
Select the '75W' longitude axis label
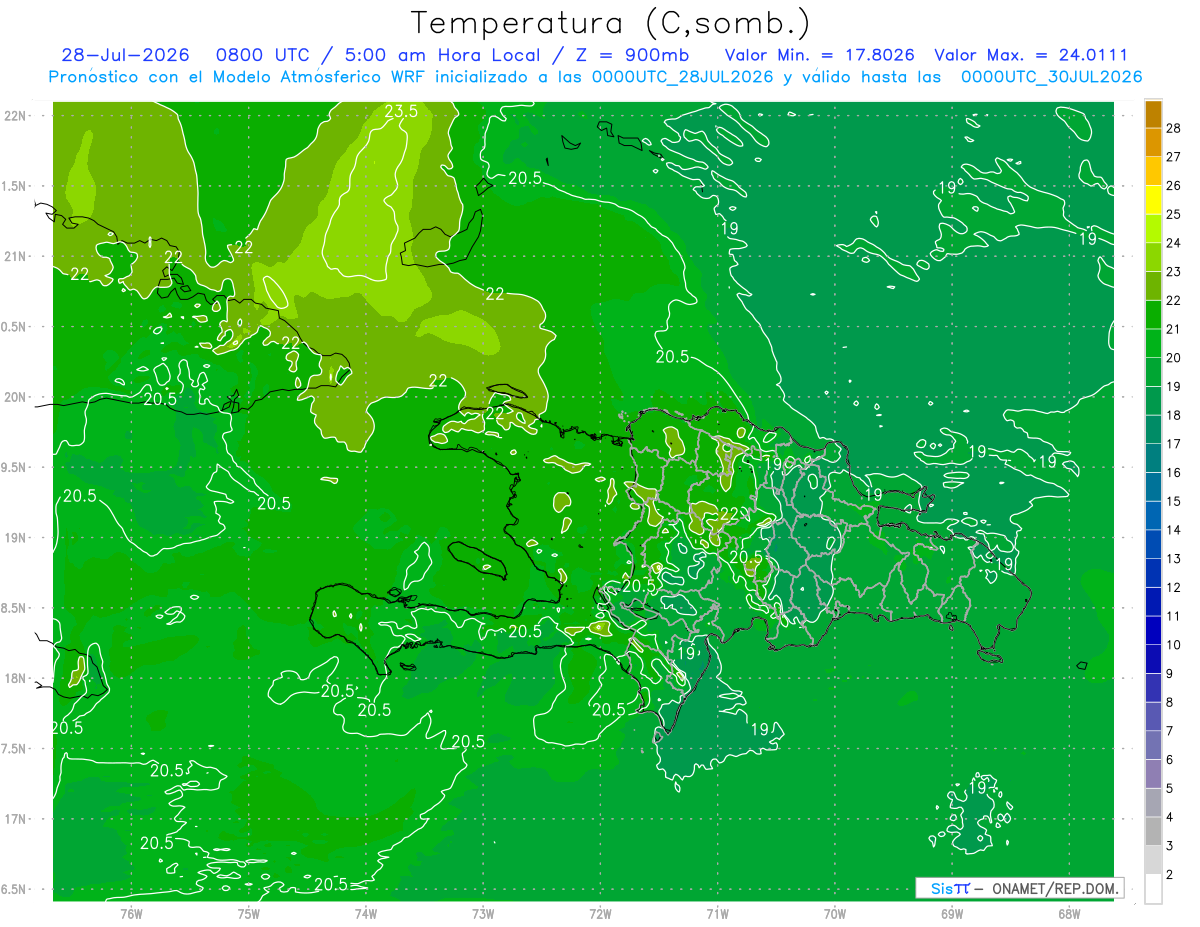pyautogui.click(x=249, y=913)
